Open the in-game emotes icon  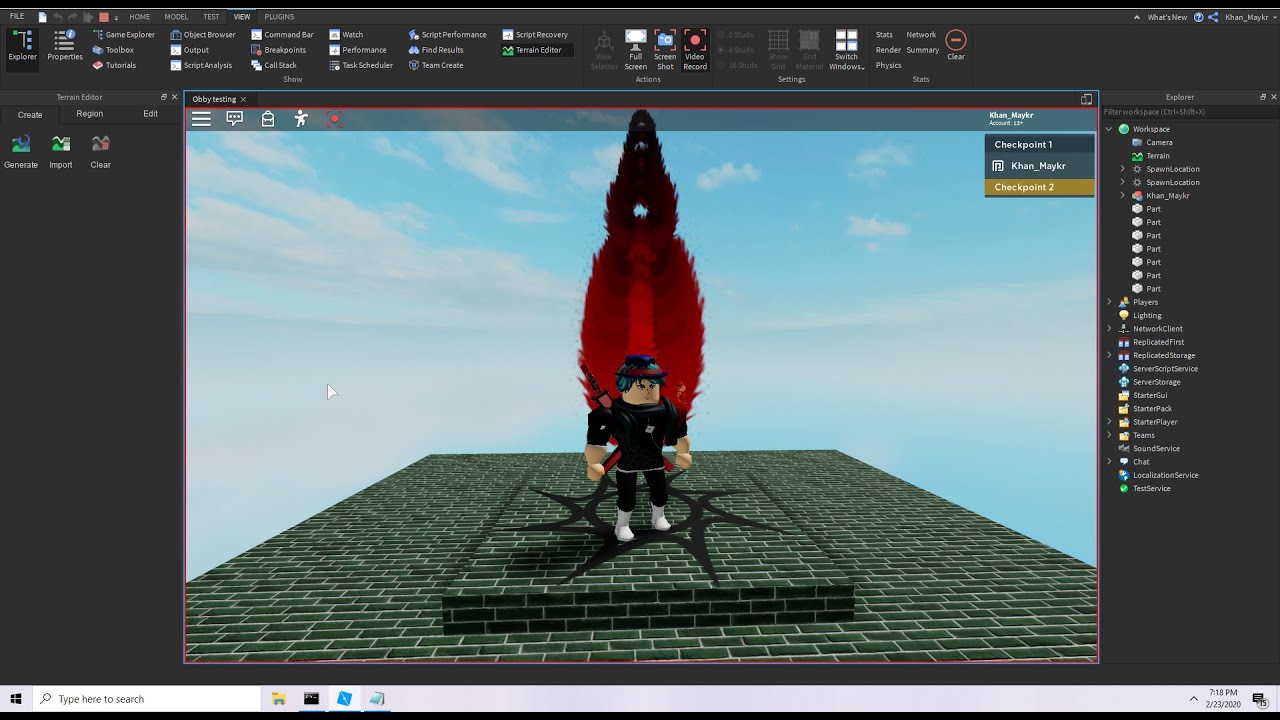coord(301,119)
